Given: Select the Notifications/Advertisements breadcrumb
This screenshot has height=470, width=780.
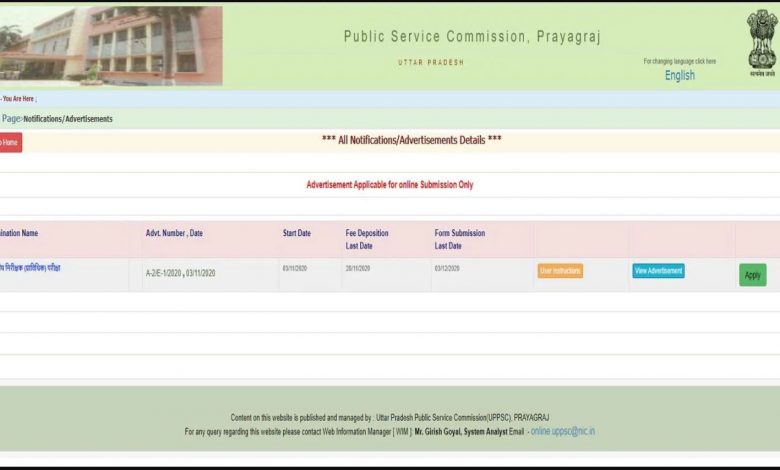Looking at the screenshot, I should [67, 119].
